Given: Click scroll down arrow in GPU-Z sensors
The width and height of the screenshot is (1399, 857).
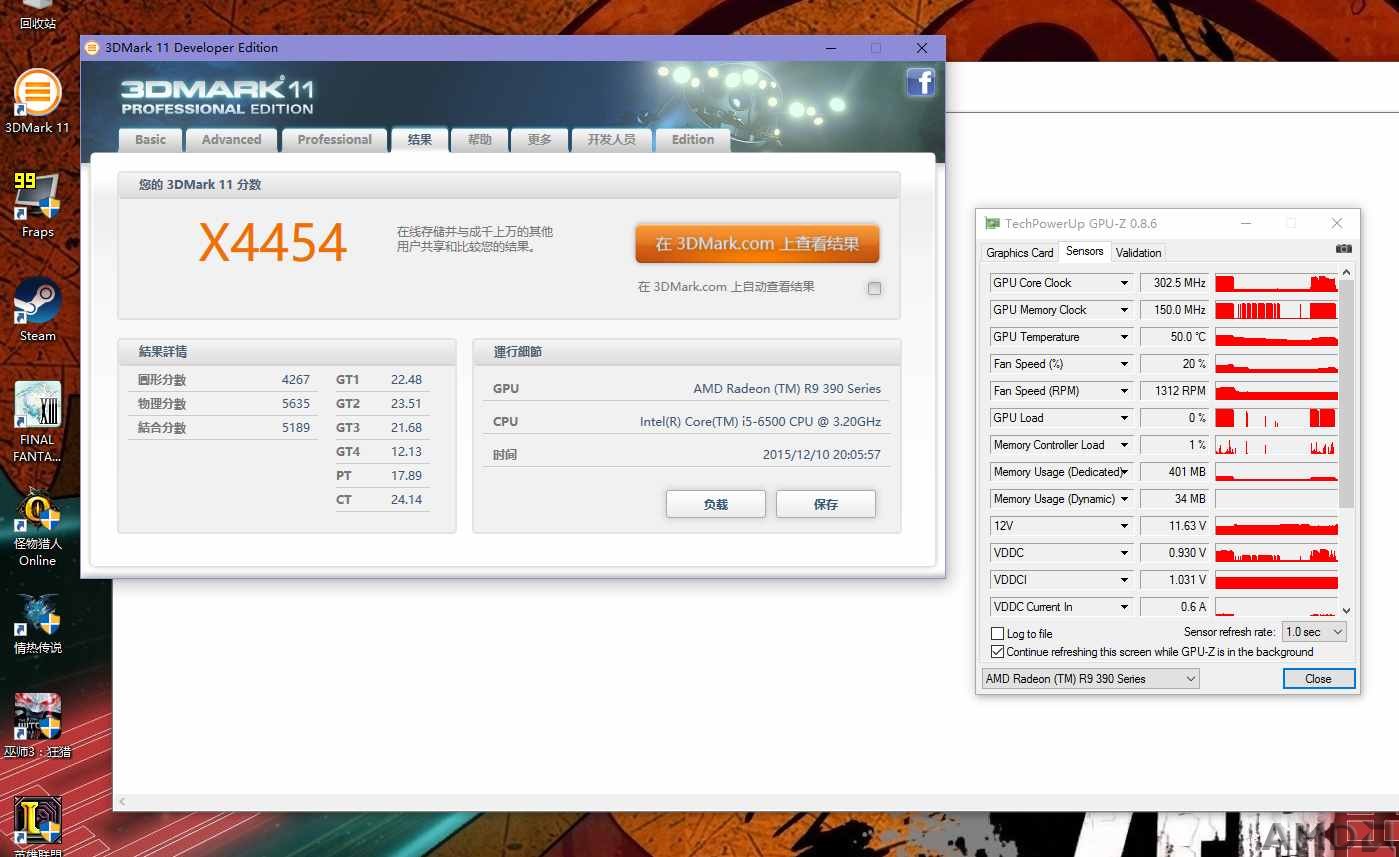Looking at the screenshot, I should [x=1346, y=610].
